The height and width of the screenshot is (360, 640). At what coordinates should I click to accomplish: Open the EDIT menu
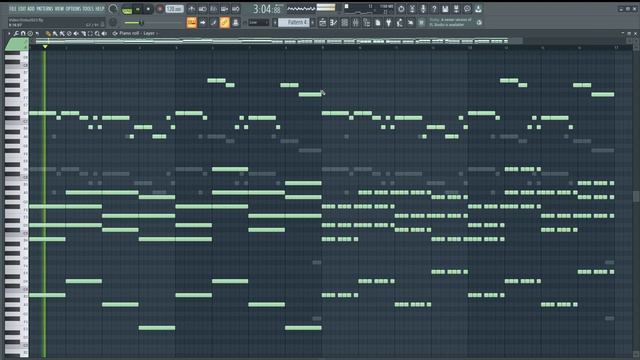22,9
